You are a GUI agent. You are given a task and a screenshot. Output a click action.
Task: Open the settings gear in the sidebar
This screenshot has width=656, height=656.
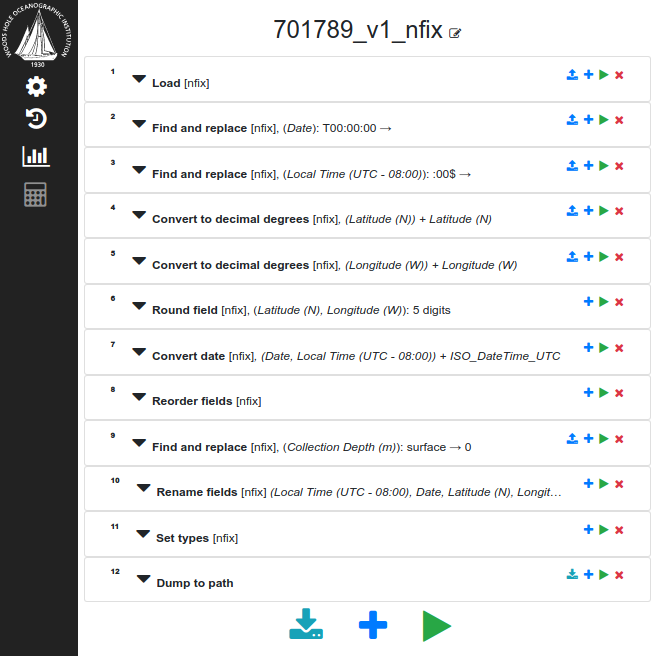(36, 86)
